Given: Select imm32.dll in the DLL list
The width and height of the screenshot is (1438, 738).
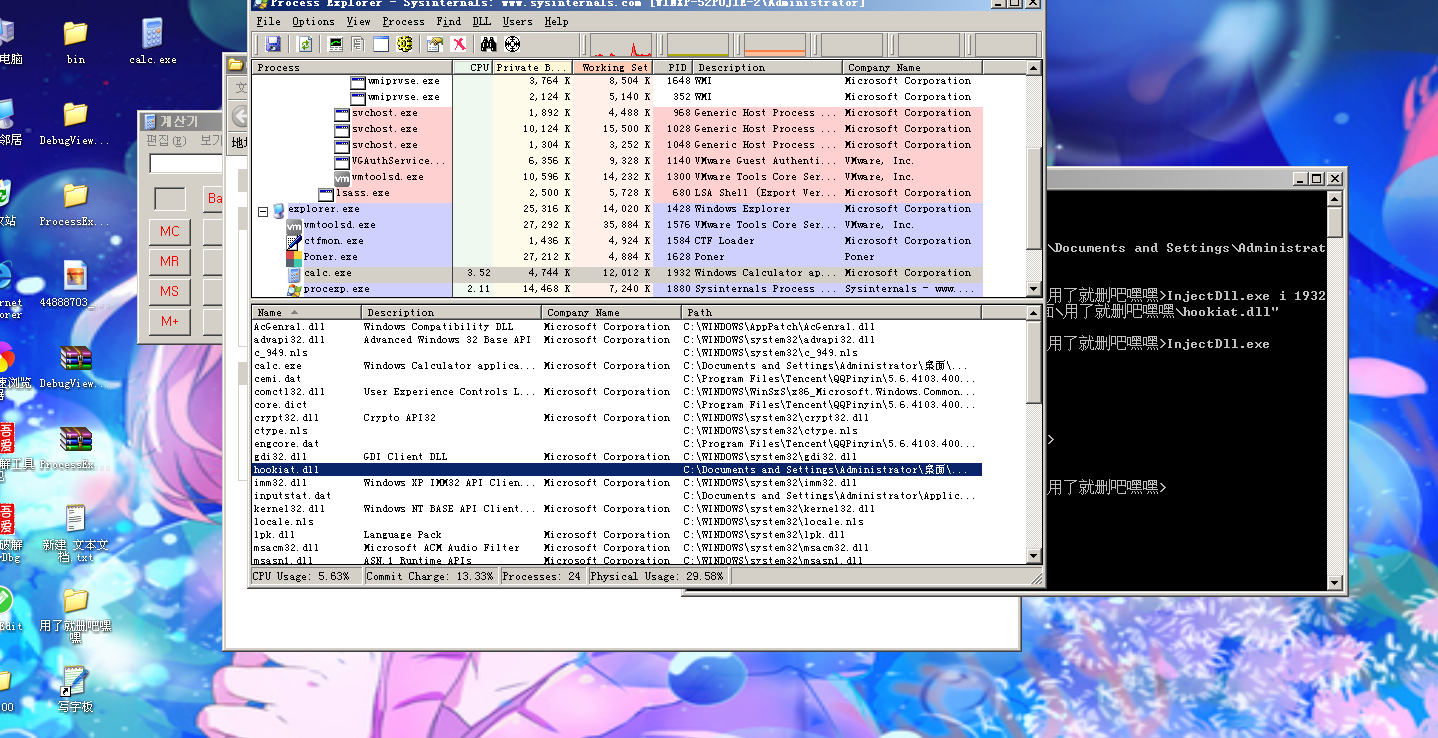Looking at the screenshot, I should [x=617, y=482].
